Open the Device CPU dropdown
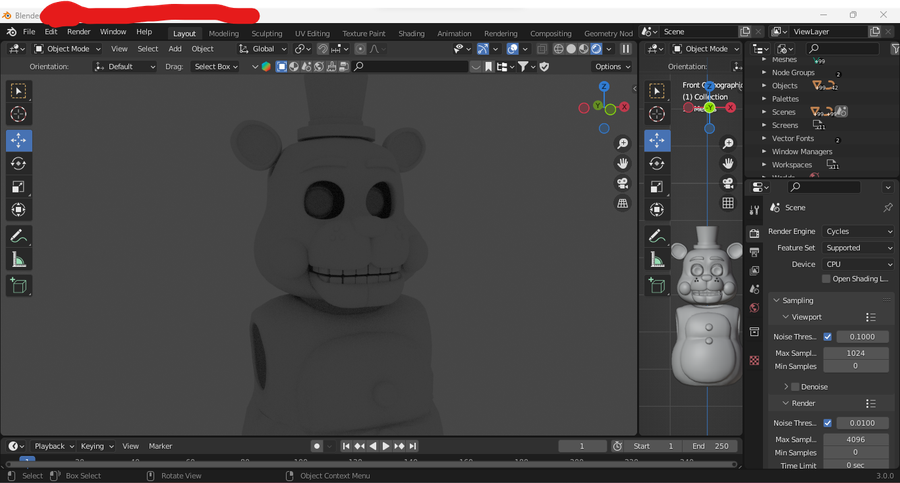Viewport: 900px width, 483px height. 858,264
